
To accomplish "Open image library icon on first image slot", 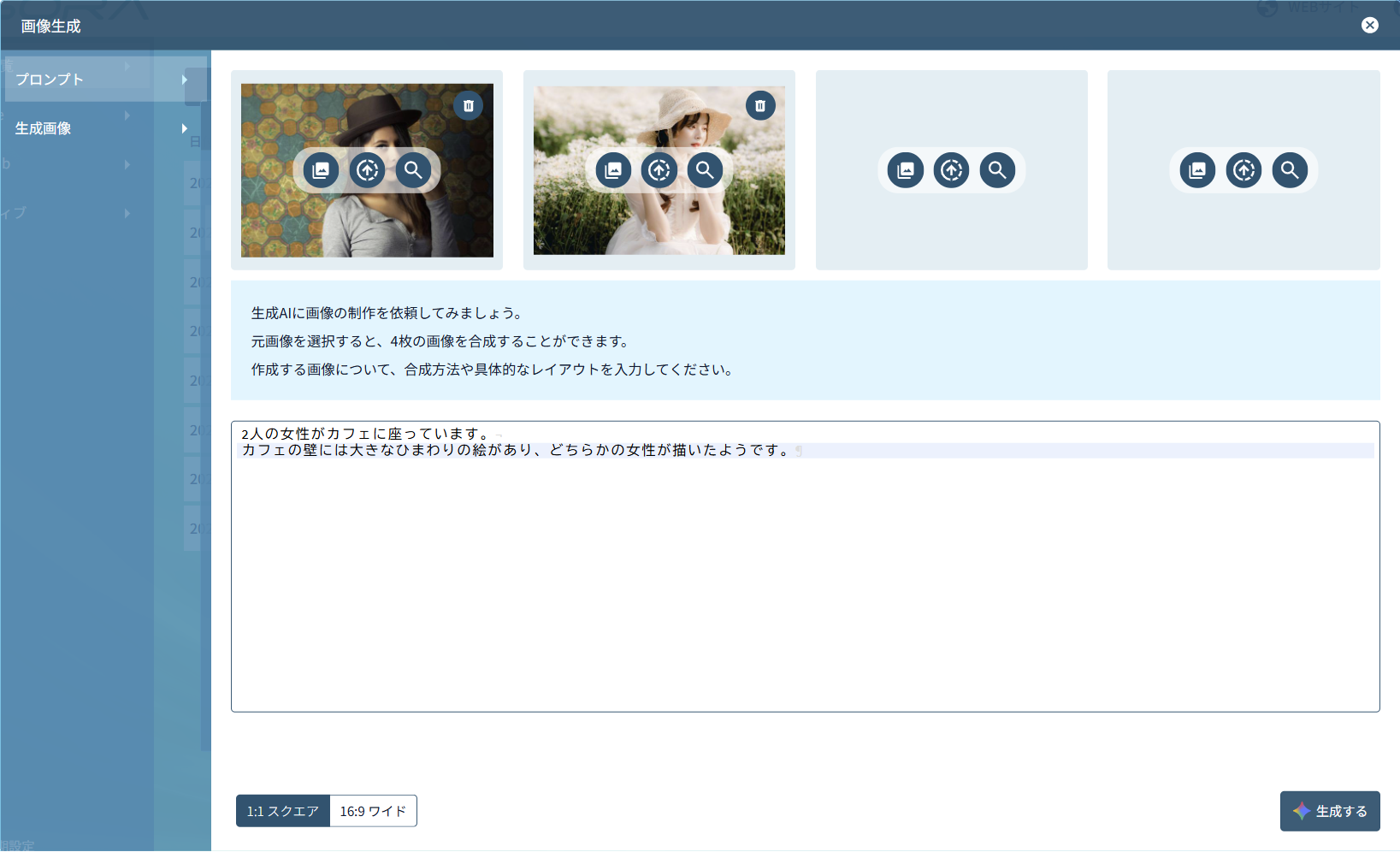I will [321, 170].
